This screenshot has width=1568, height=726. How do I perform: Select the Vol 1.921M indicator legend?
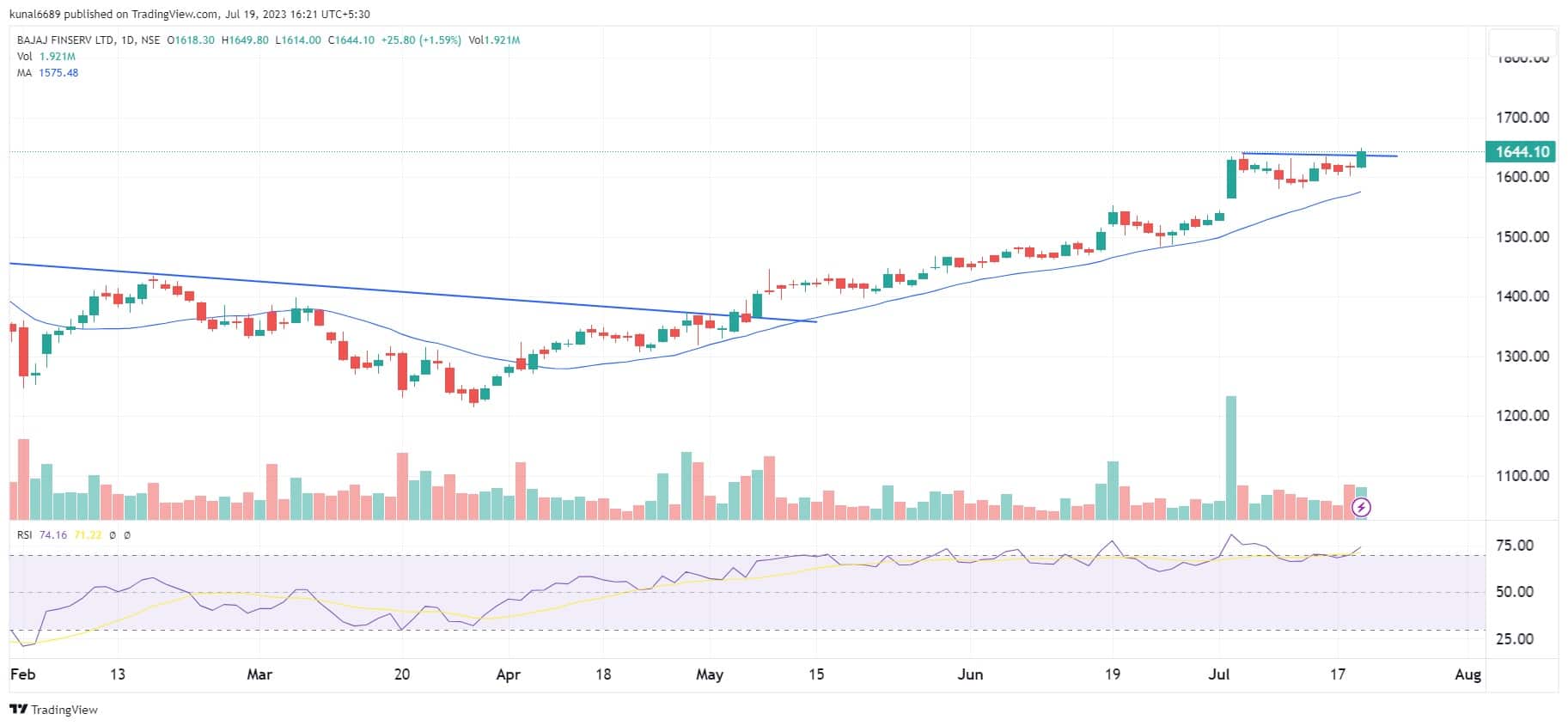46,57
